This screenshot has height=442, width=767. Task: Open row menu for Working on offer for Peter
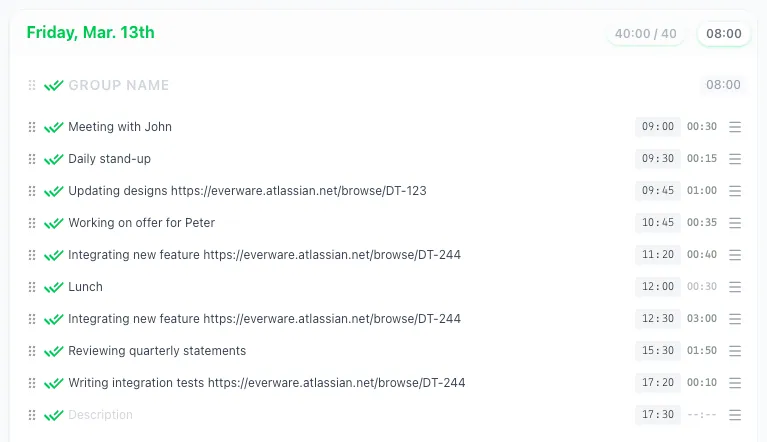coord(735,223)
